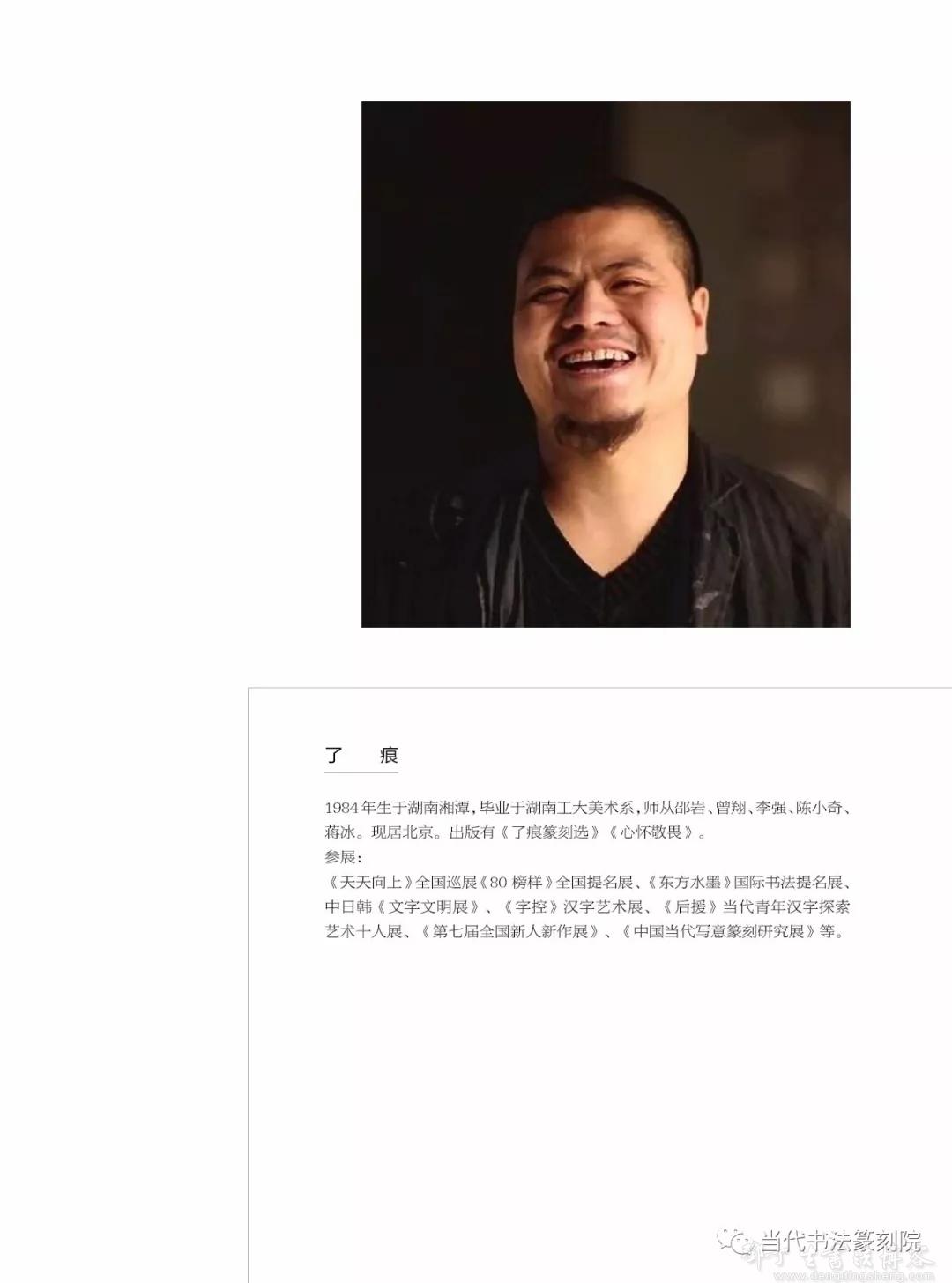
Task: Click the exhibition title 《天天向上》
Action: coord(370,881)
